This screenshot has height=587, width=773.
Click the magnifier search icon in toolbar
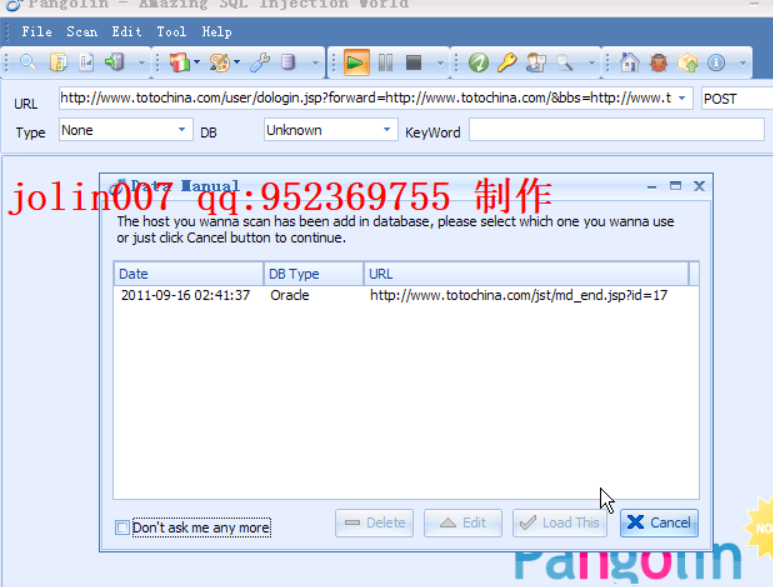28,63
